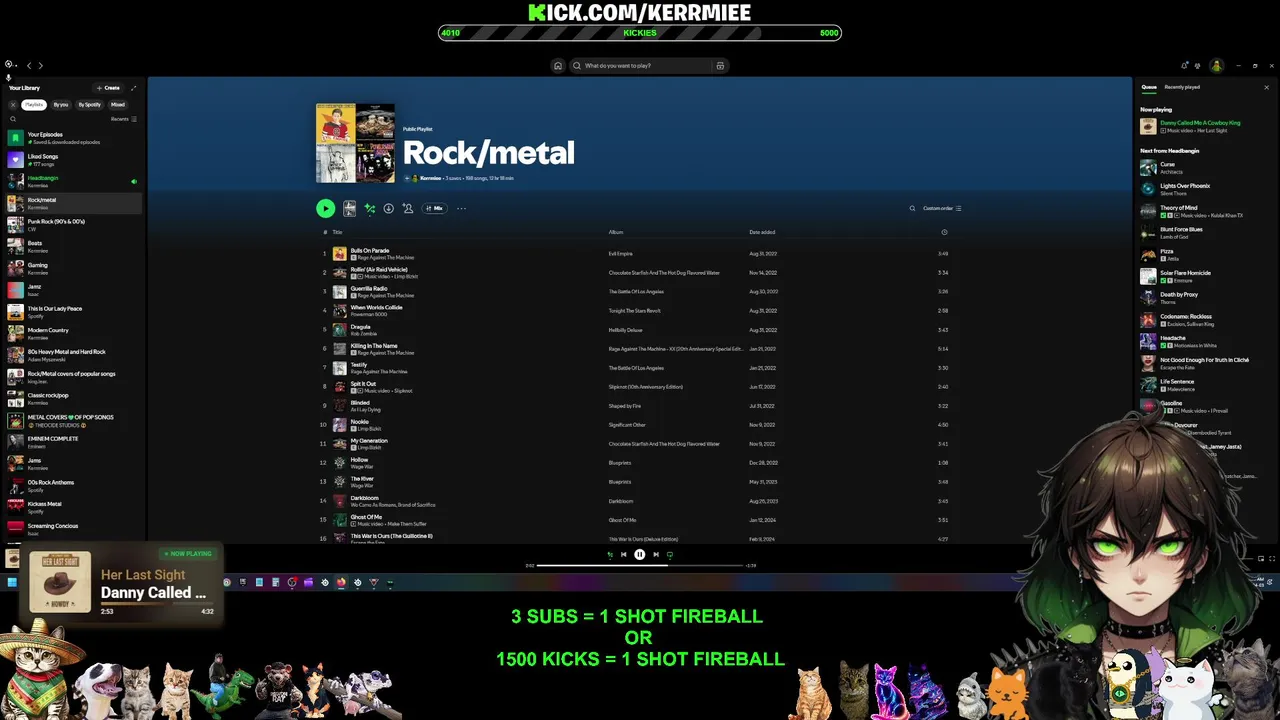Navigate back in Spotify
Viewport: 1280px width, 720px height.
(28, 65)
